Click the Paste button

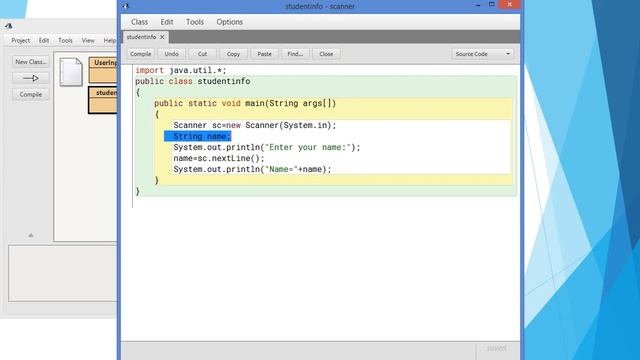pos(264,54)
